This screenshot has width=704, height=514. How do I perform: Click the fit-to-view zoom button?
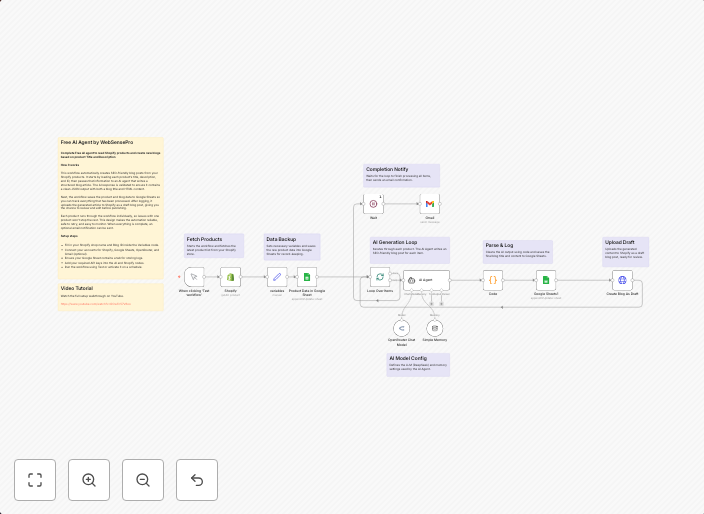pos(35,480)
